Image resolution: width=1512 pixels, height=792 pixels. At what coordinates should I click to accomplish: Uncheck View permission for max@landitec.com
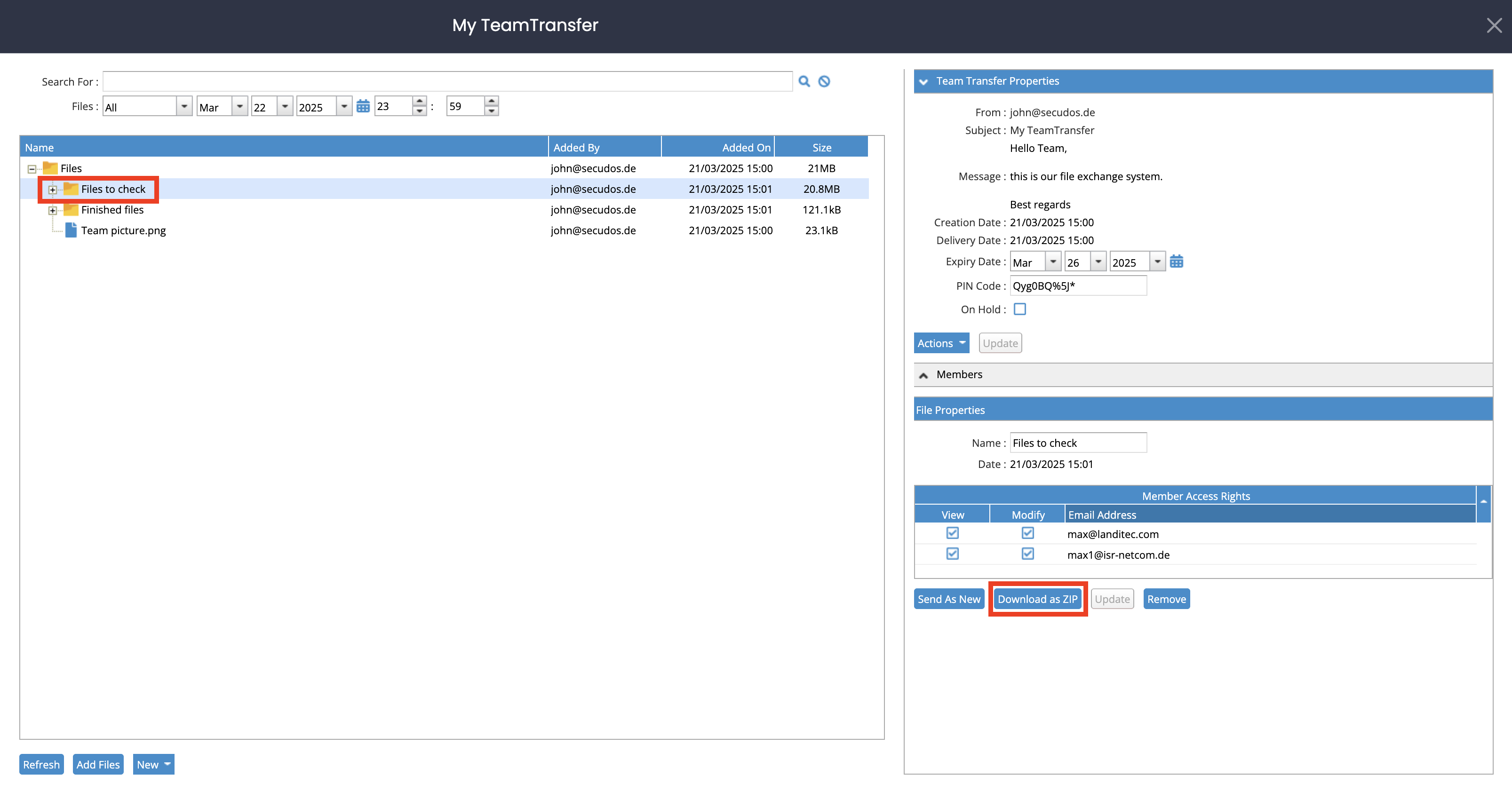[x=952, y=533]
